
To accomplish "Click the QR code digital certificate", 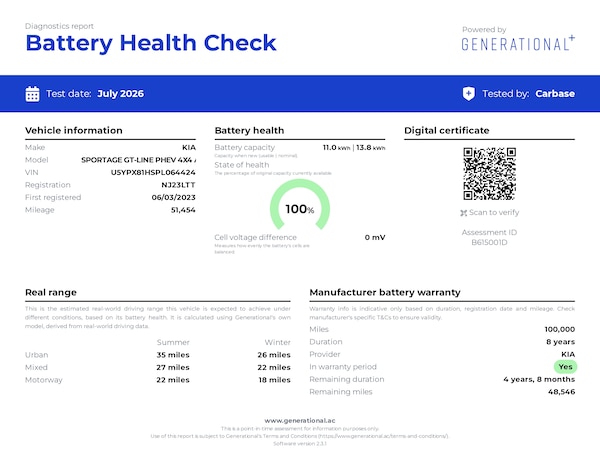I will click(489, 174).
